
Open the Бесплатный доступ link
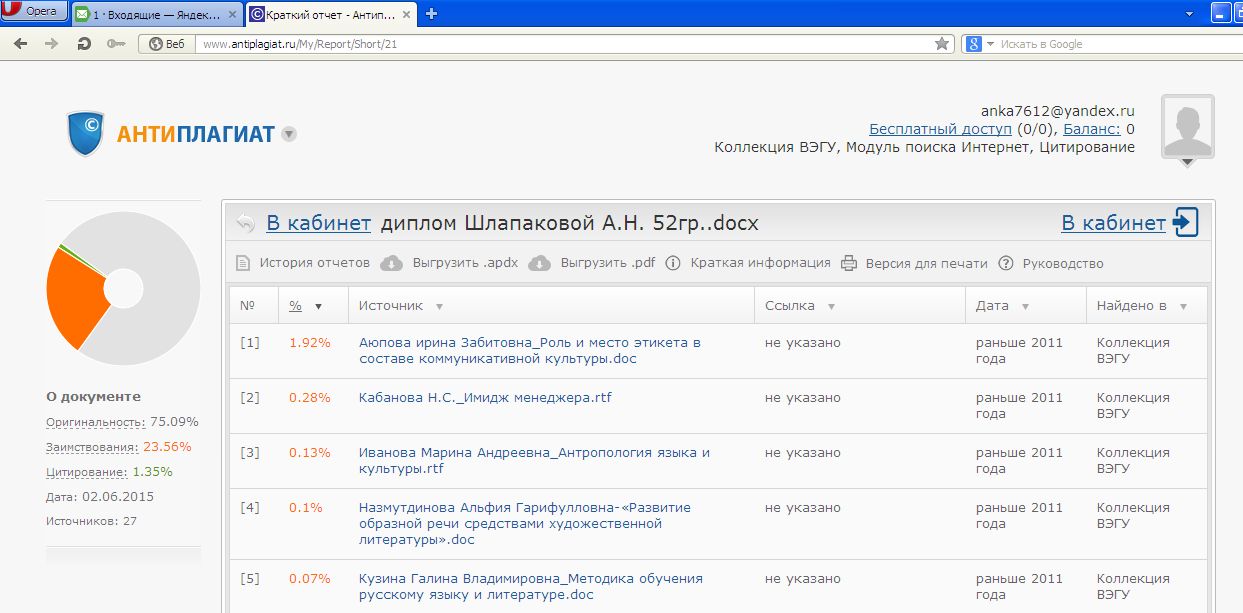click(940, 129)
